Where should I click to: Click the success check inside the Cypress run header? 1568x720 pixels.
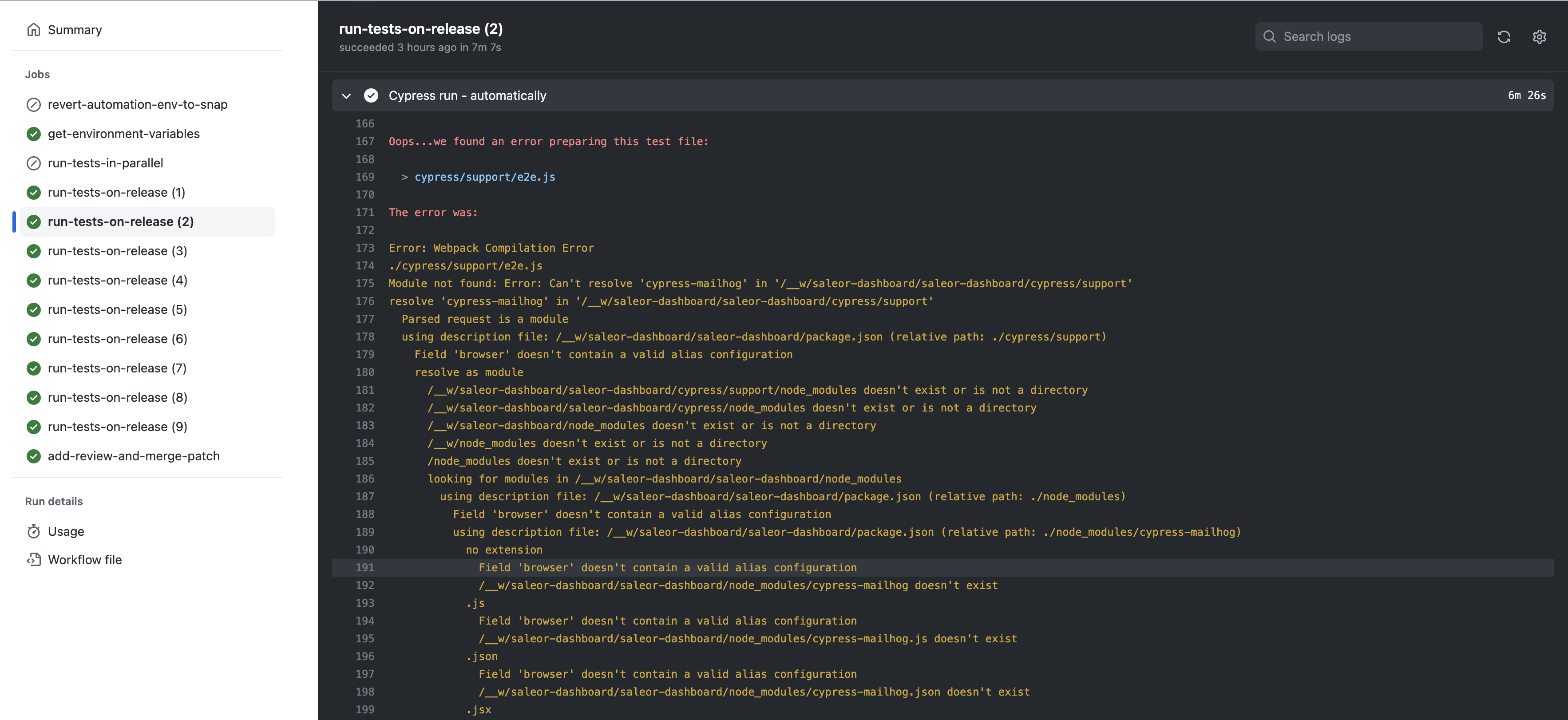(371, 95)
